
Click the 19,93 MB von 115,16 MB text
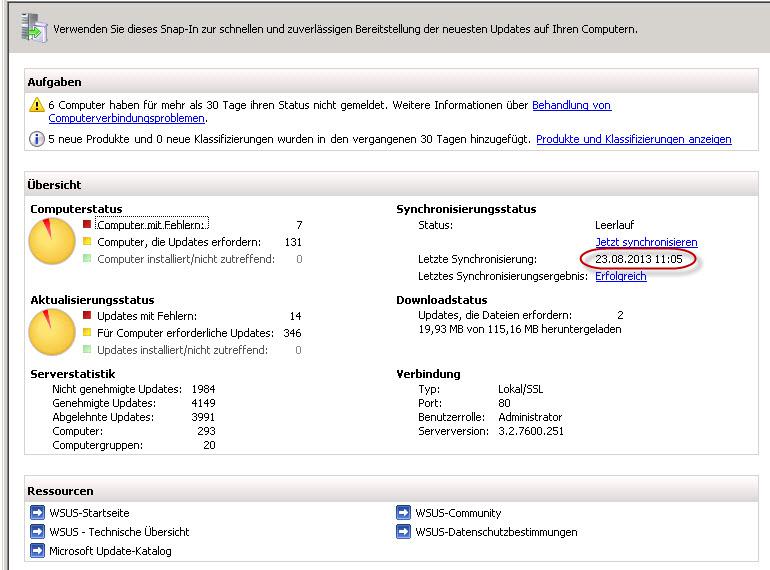click(x=520, y=329)
